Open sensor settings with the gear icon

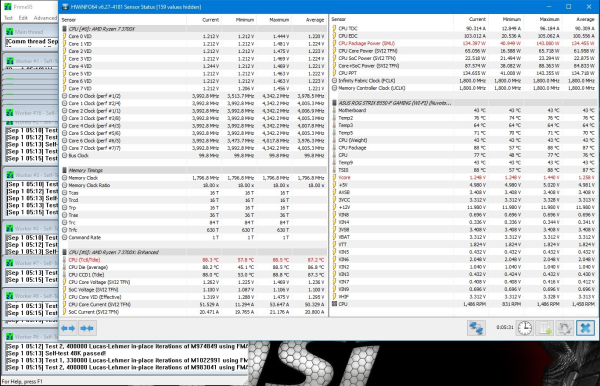(x=565, y=328)
